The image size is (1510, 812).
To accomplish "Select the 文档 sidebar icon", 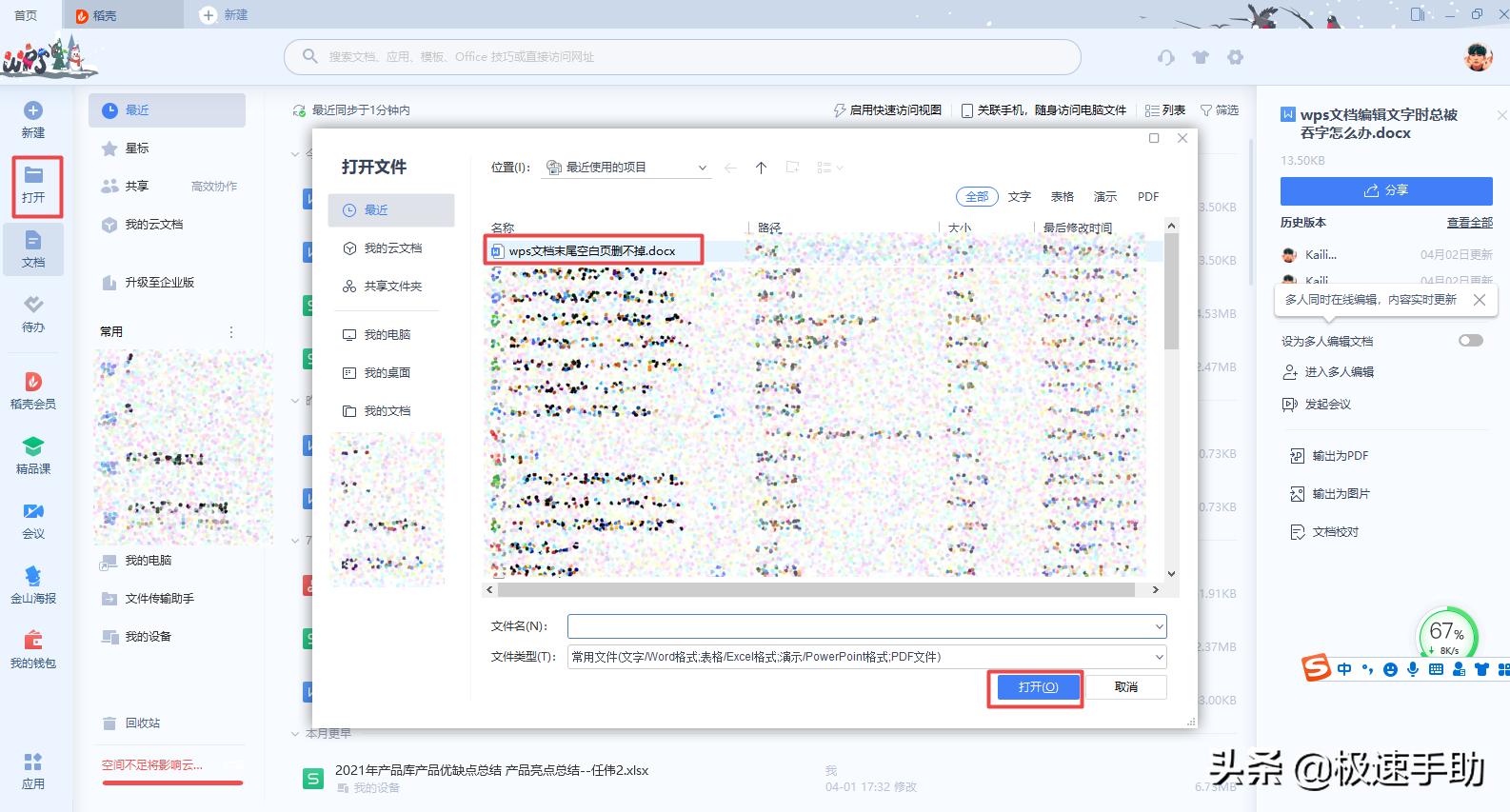I will [33, 249].
